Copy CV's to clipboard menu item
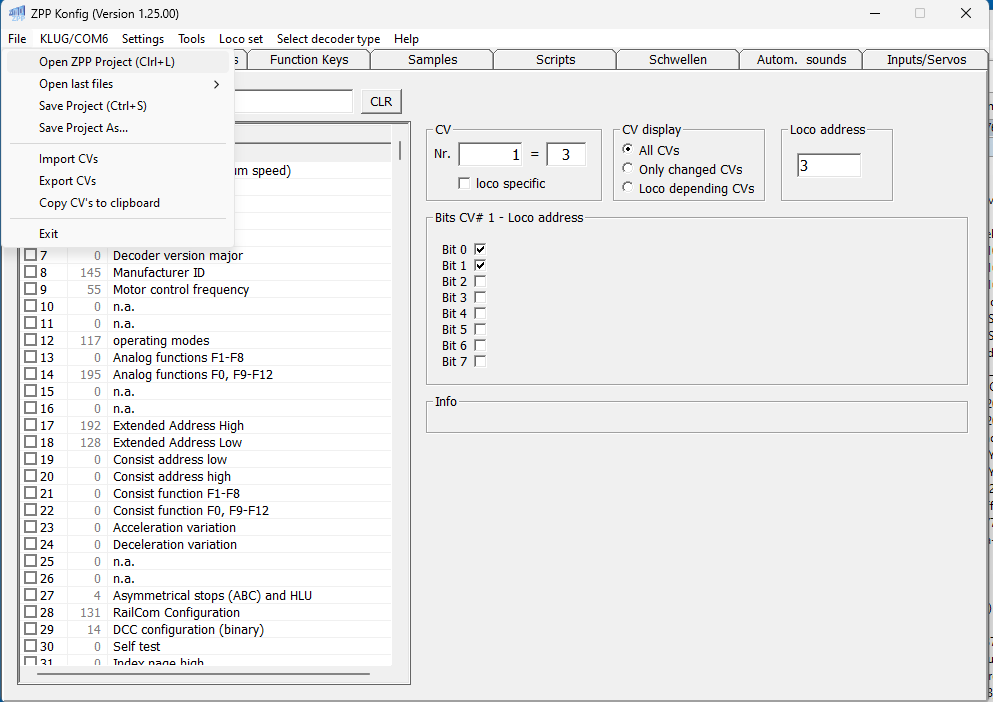Viewport: 993px width, 702px height. [x=99, y=203]
